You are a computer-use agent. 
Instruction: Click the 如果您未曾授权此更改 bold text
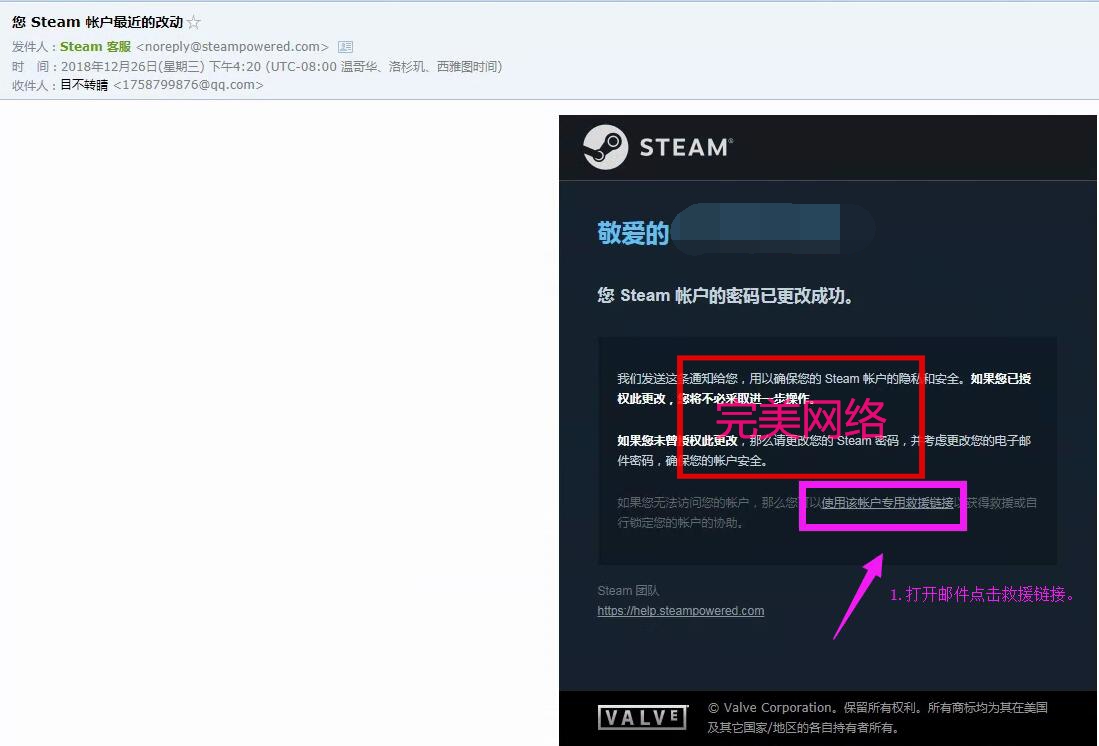click(x=677, y=440)
